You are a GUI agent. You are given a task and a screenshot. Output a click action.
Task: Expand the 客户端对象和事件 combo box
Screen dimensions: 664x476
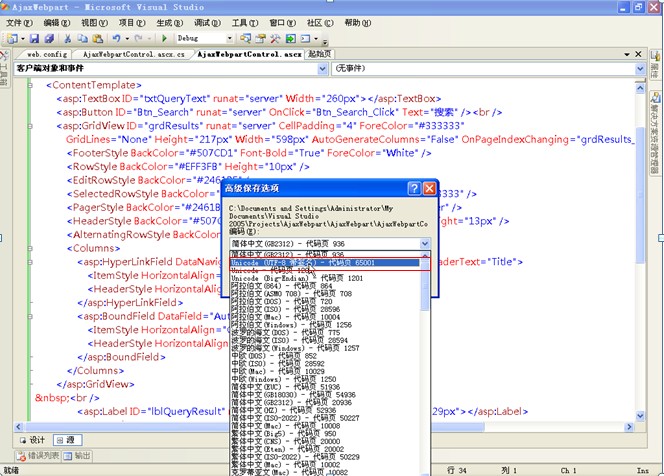pyautogui.click(x=322, y=68)
